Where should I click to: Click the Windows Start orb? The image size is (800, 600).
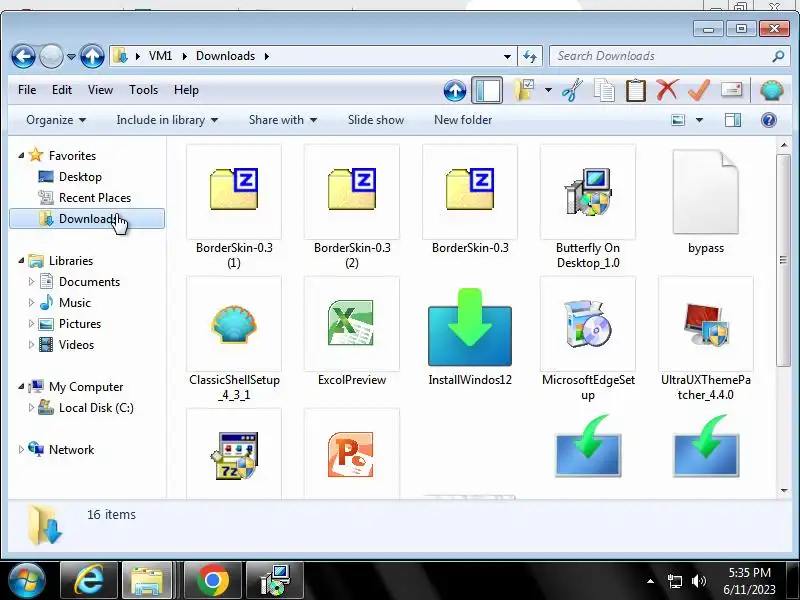click(27, 580)
